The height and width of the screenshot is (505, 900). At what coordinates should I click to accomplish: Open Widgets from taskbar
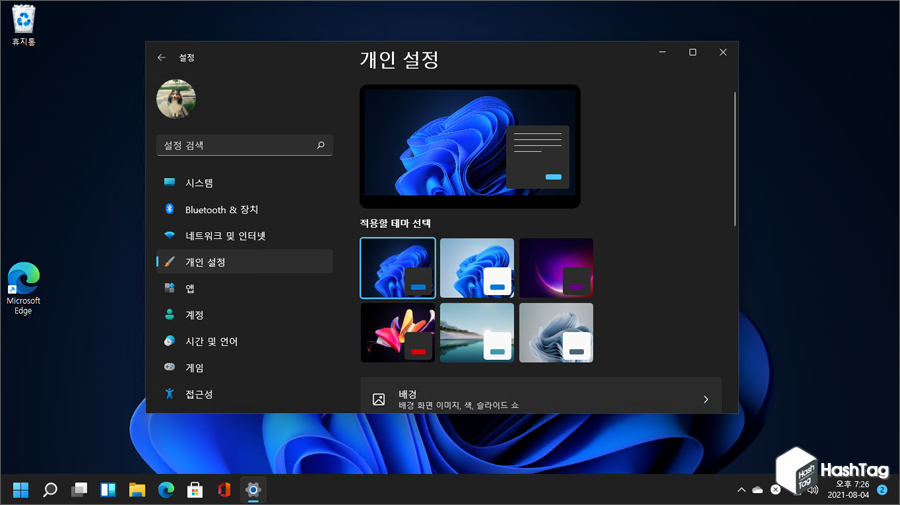(108, 490)
